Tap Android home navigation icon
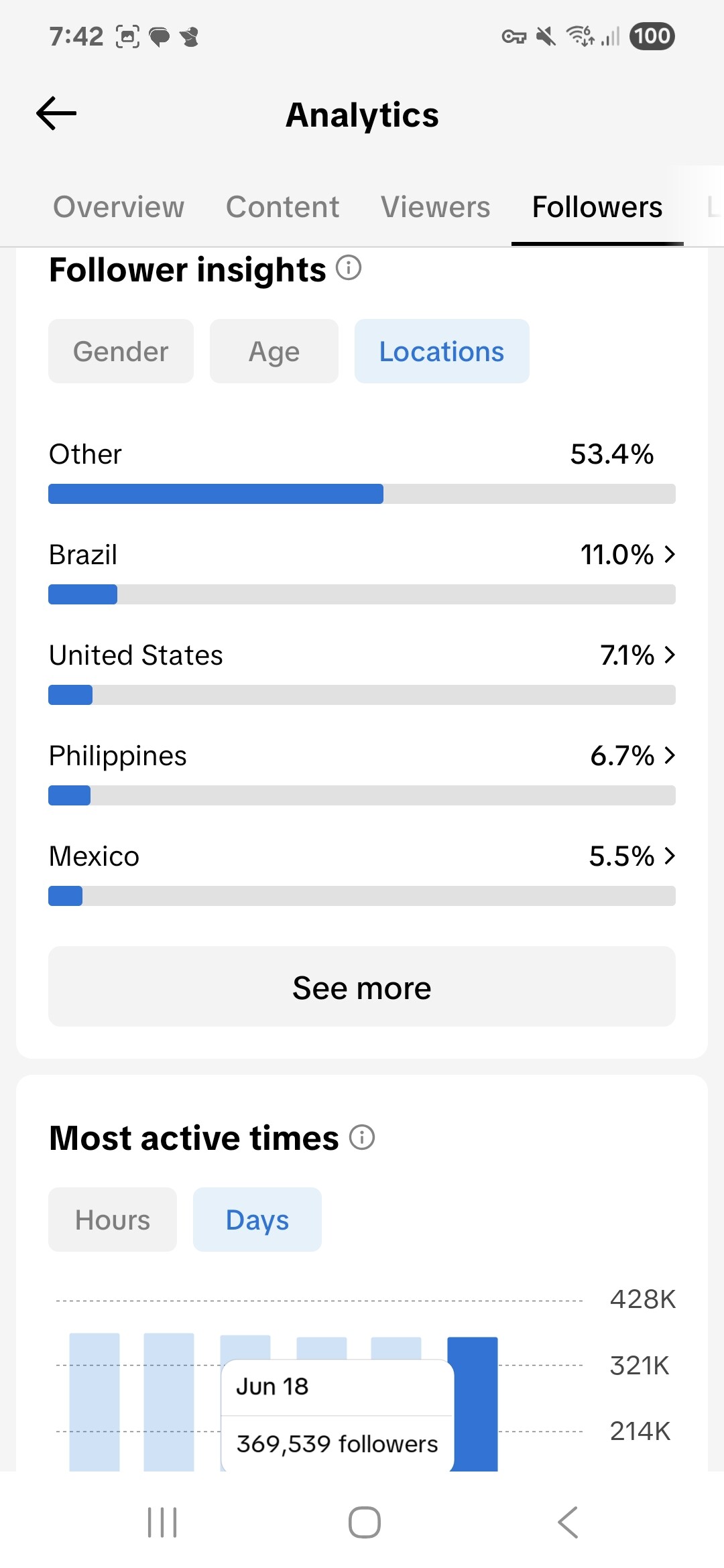The height and width of the screenshot is (1568, 724). 365,1522
